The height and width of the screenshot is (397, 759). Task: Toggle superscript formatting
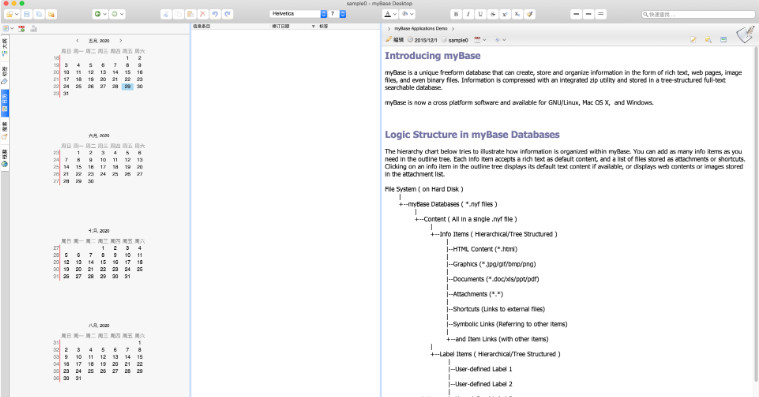point(505,14)
